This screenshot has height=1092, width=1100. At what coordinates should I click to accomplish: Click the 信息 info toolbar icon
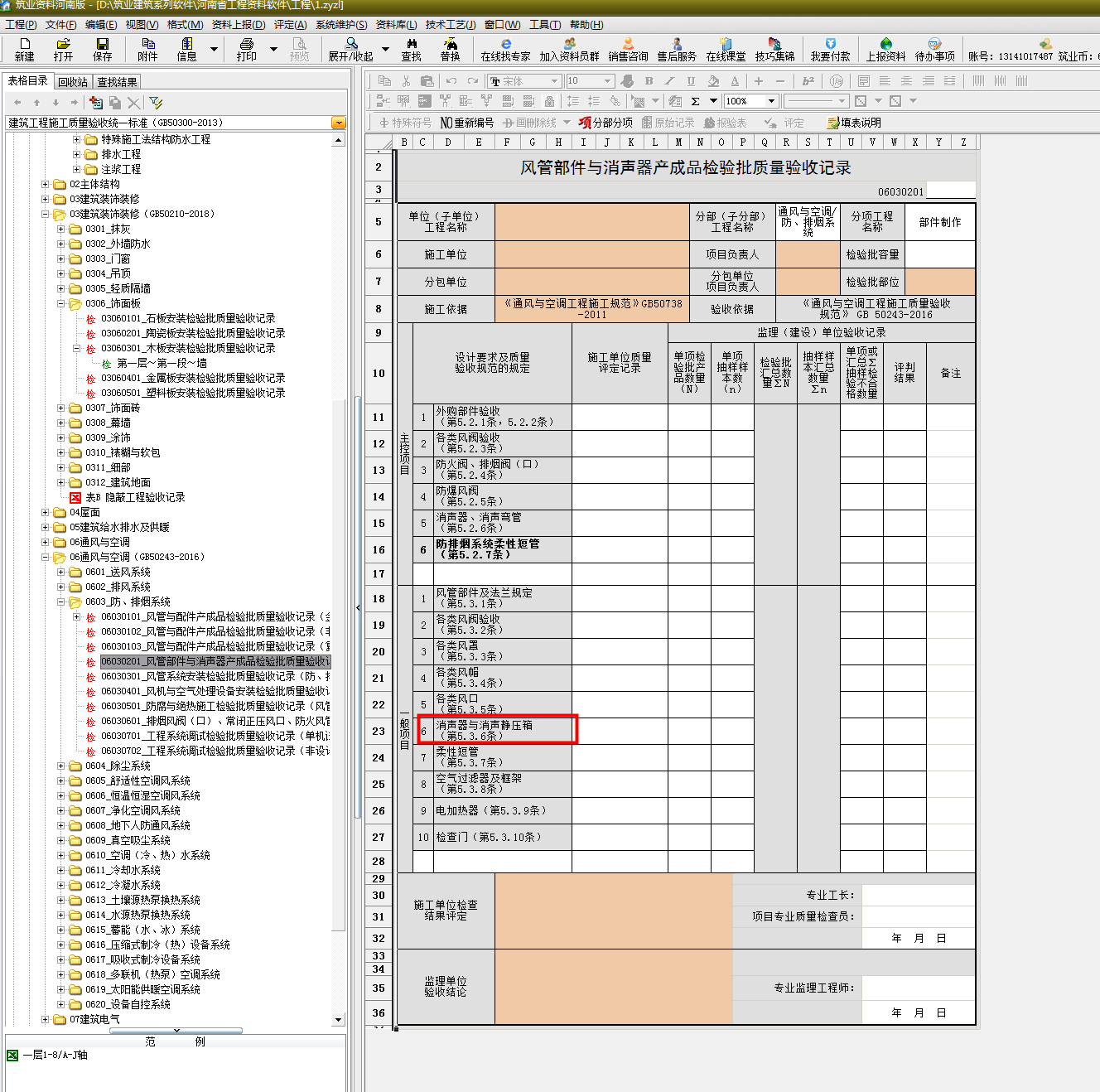pos(186,49)
